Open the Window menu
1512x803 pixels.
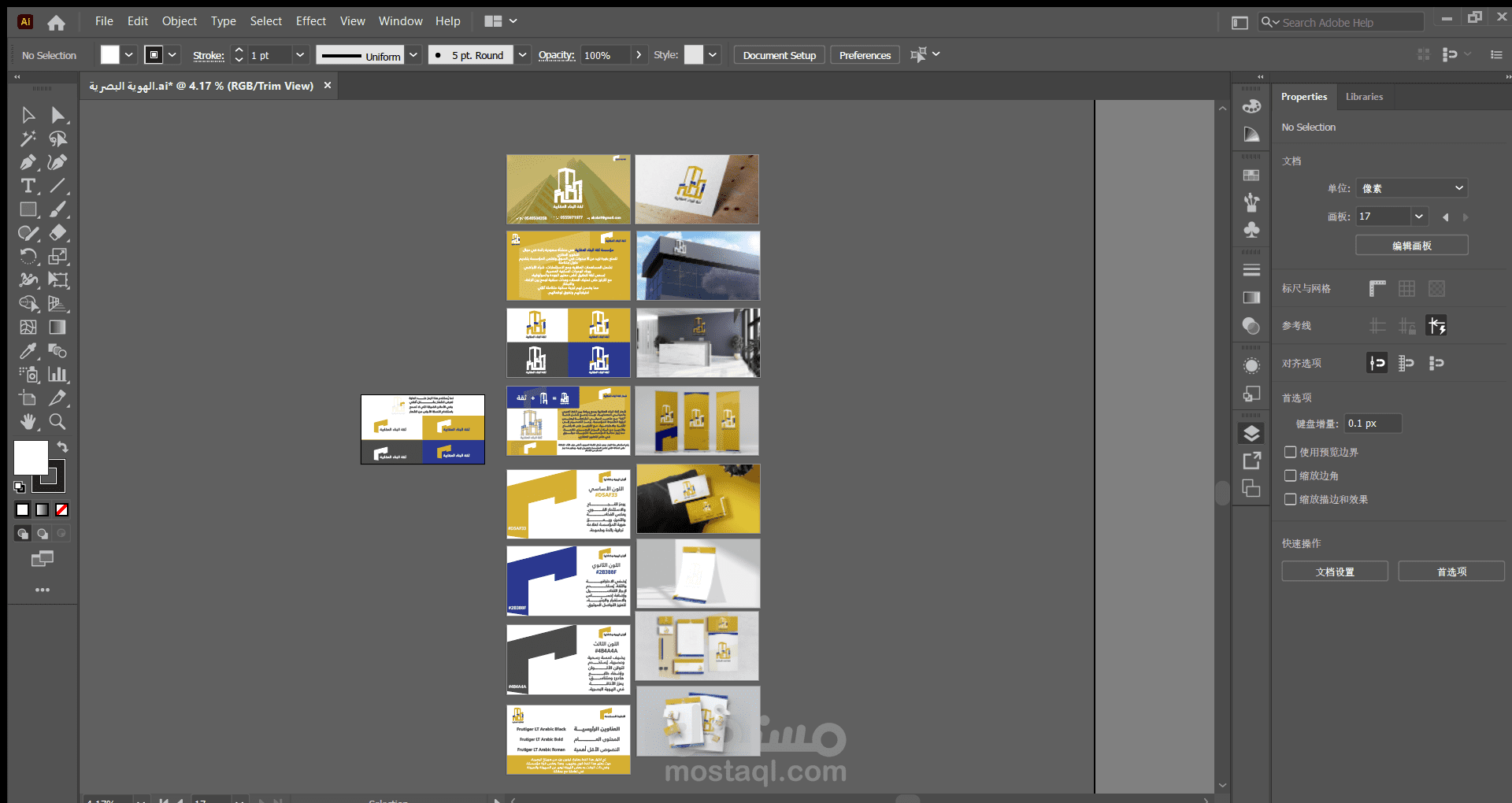click(401, 21)
